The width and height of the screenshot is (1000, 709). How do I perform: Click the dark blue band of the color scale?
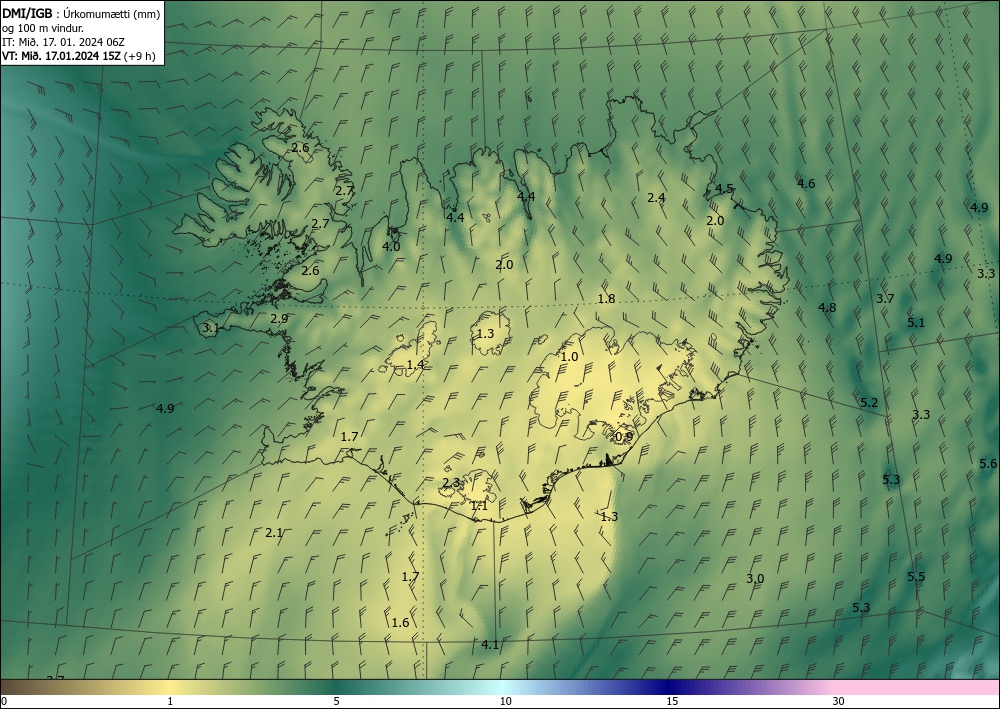[x=670, y=687]
